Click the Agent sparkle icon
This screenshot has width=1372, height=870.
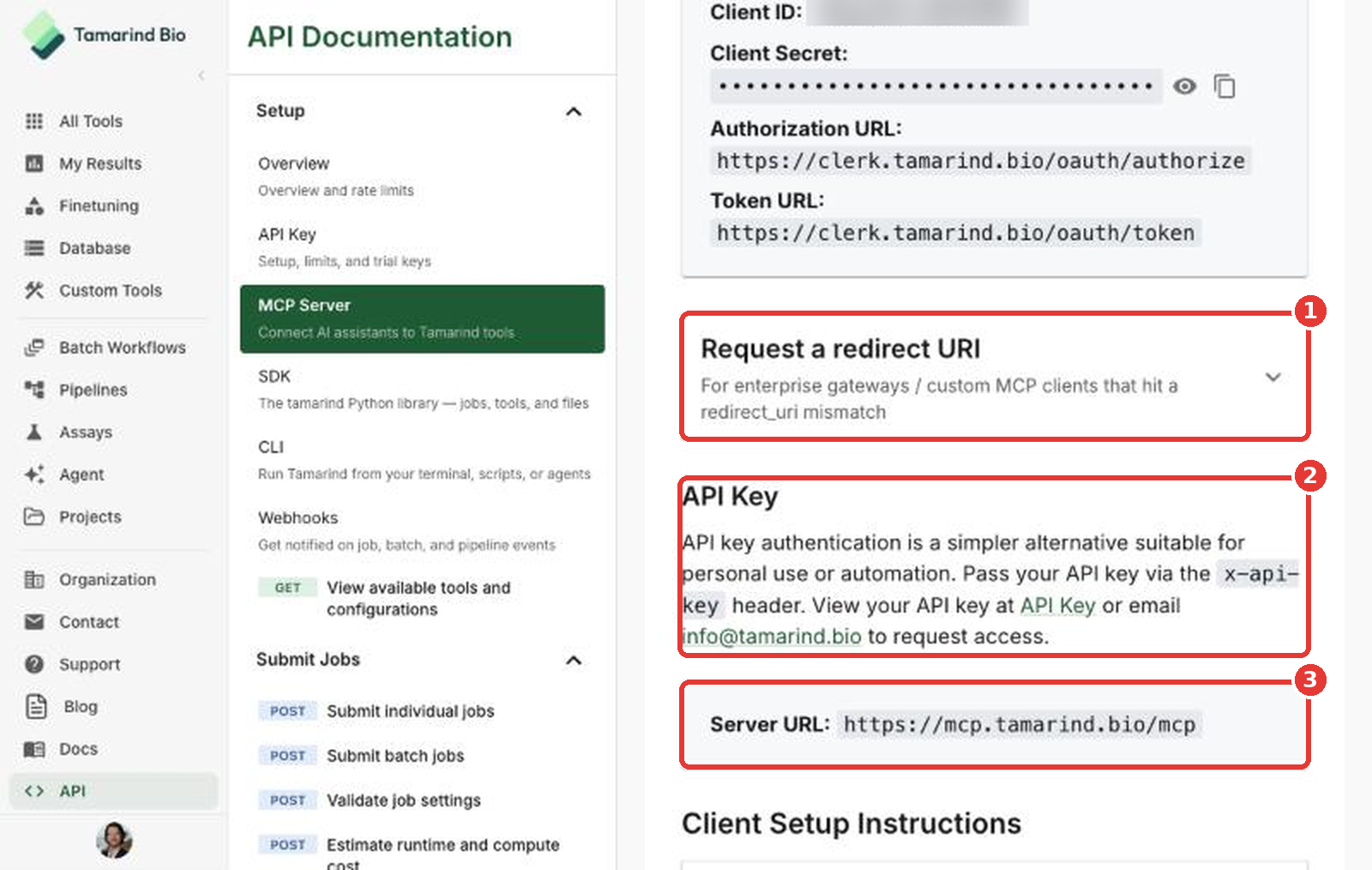34,474
